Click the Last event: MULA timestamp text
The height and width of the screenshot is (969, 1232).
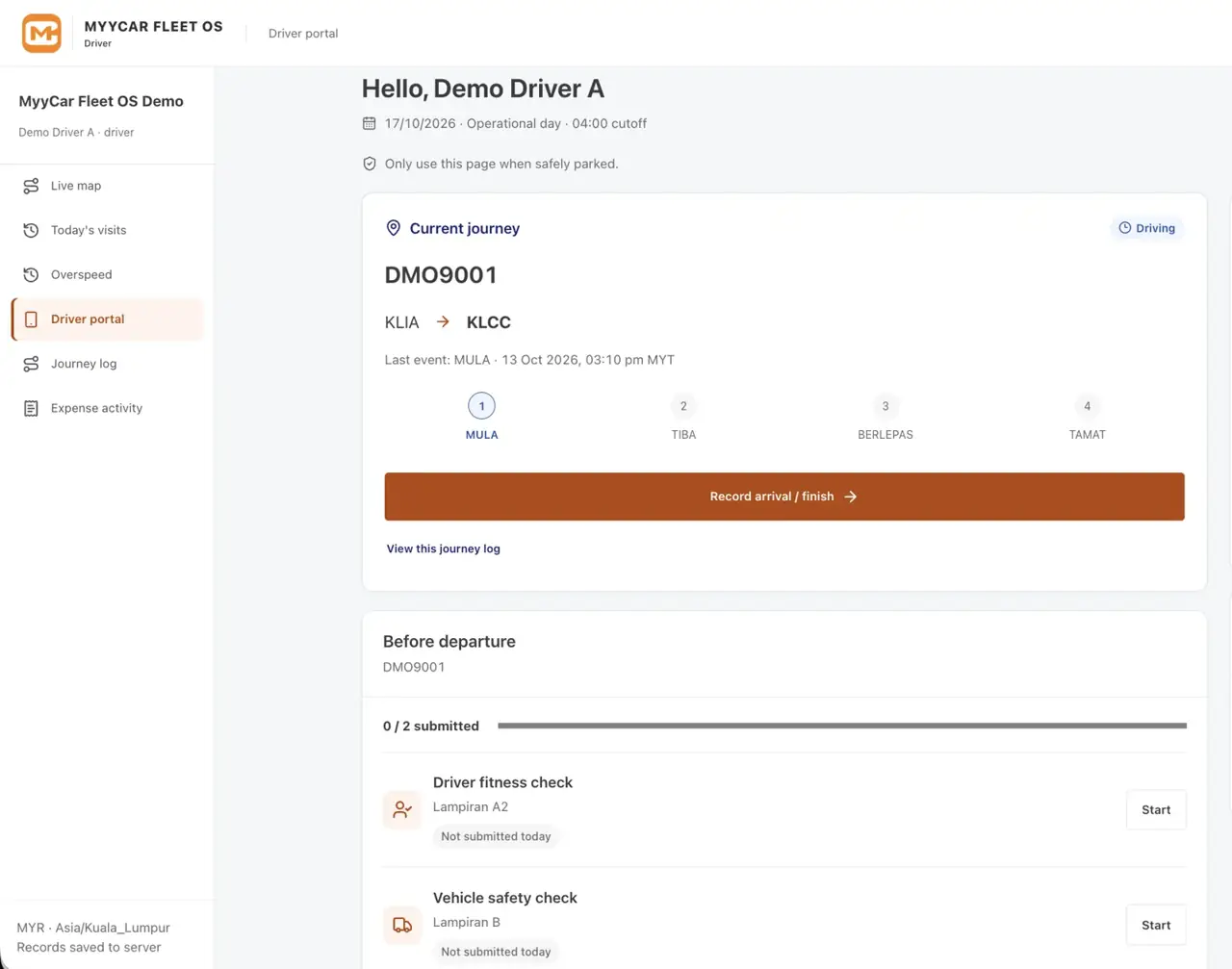pyautogui.click(x=529, y=360)
